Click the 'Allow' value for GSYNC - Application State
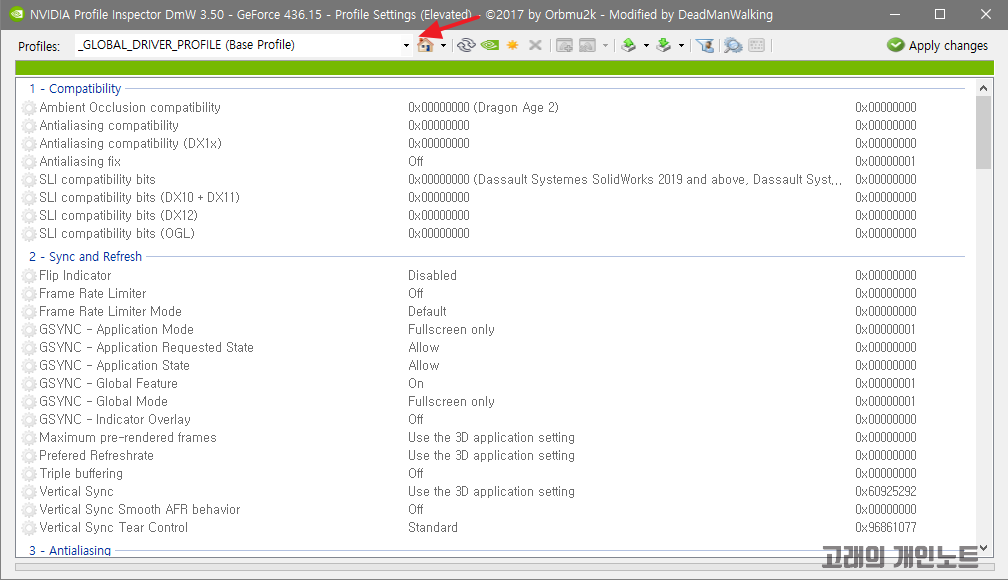The image size is (1008, 580). [x=424, y=365]
